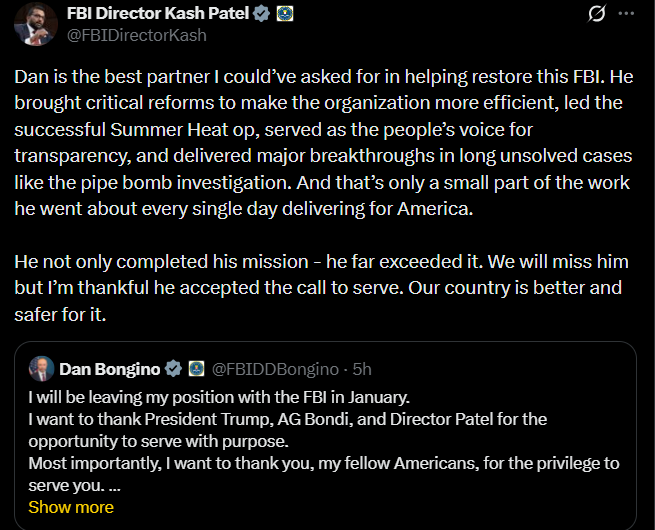Click the FBI seal badge beside Kash Patel
The width and height of the screenshot is (655, 530).
pyautogui.click(x=285, y=15)
